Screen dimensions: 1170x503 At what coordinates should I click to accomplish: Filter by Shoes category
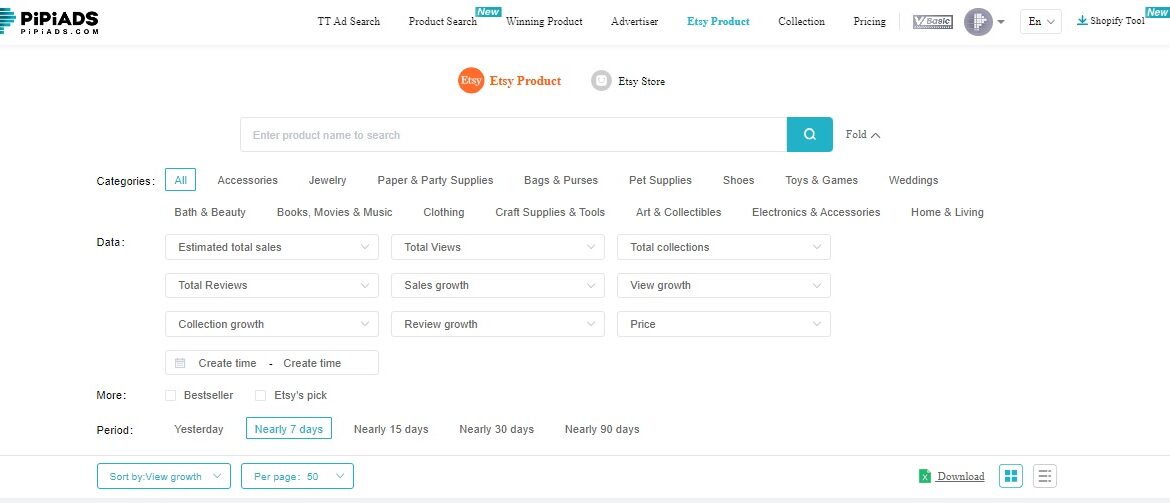[x=739, y=180]
